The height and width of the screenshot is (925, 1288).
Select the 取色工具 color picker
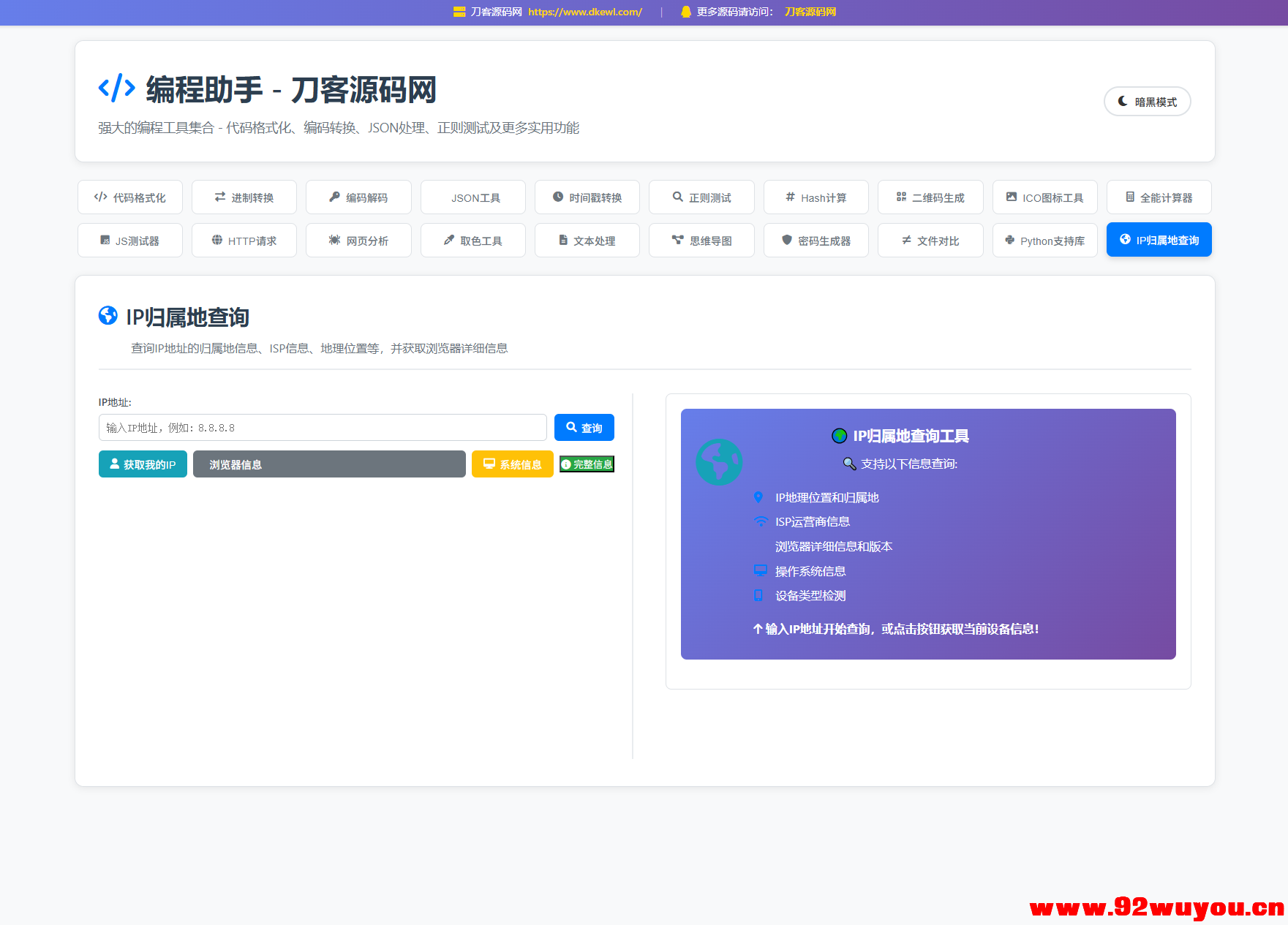(472, 240)
